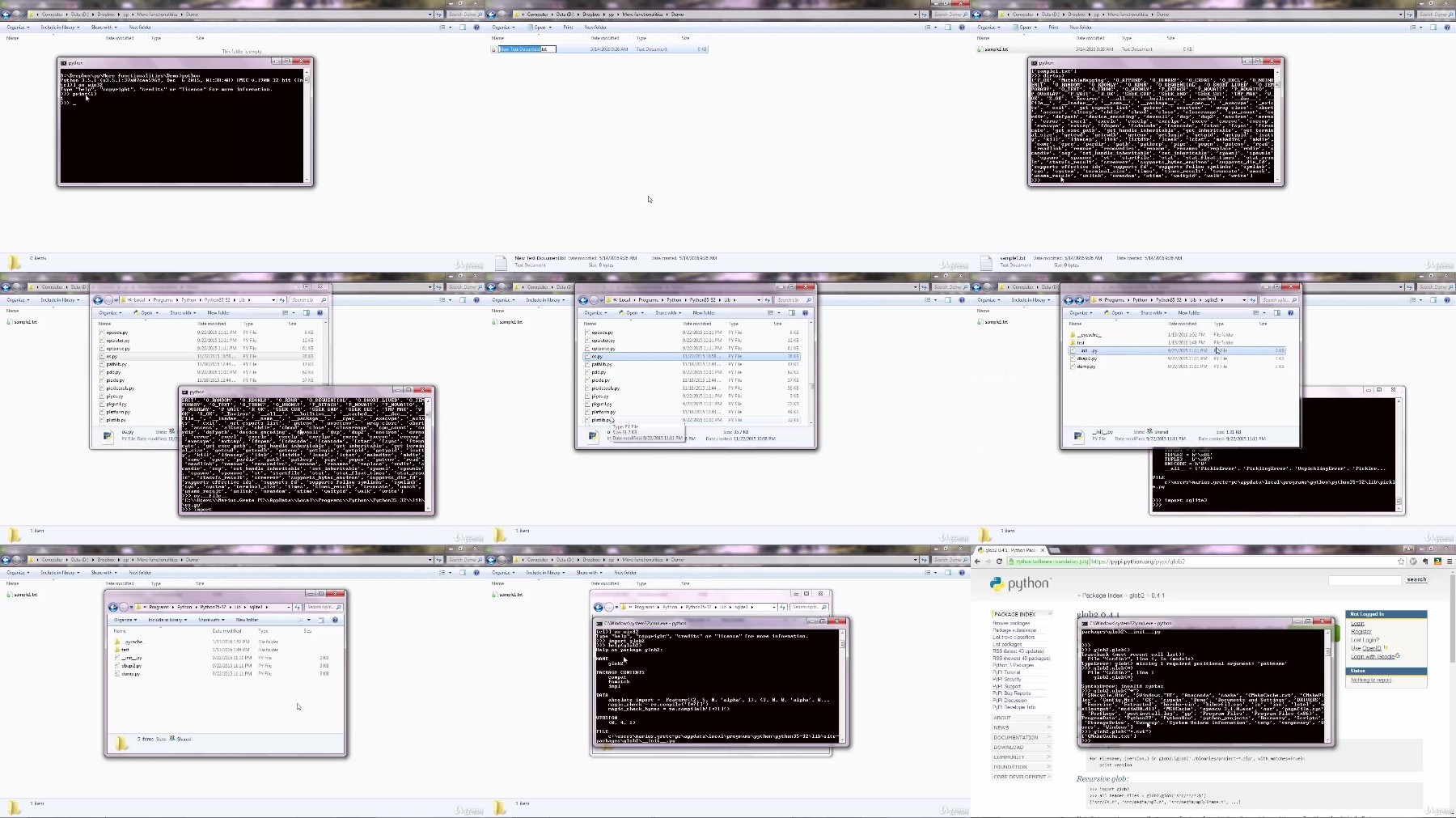
Task: Select the highlighted __init__.py row in sqlite3 folder
Action: 1177,350
